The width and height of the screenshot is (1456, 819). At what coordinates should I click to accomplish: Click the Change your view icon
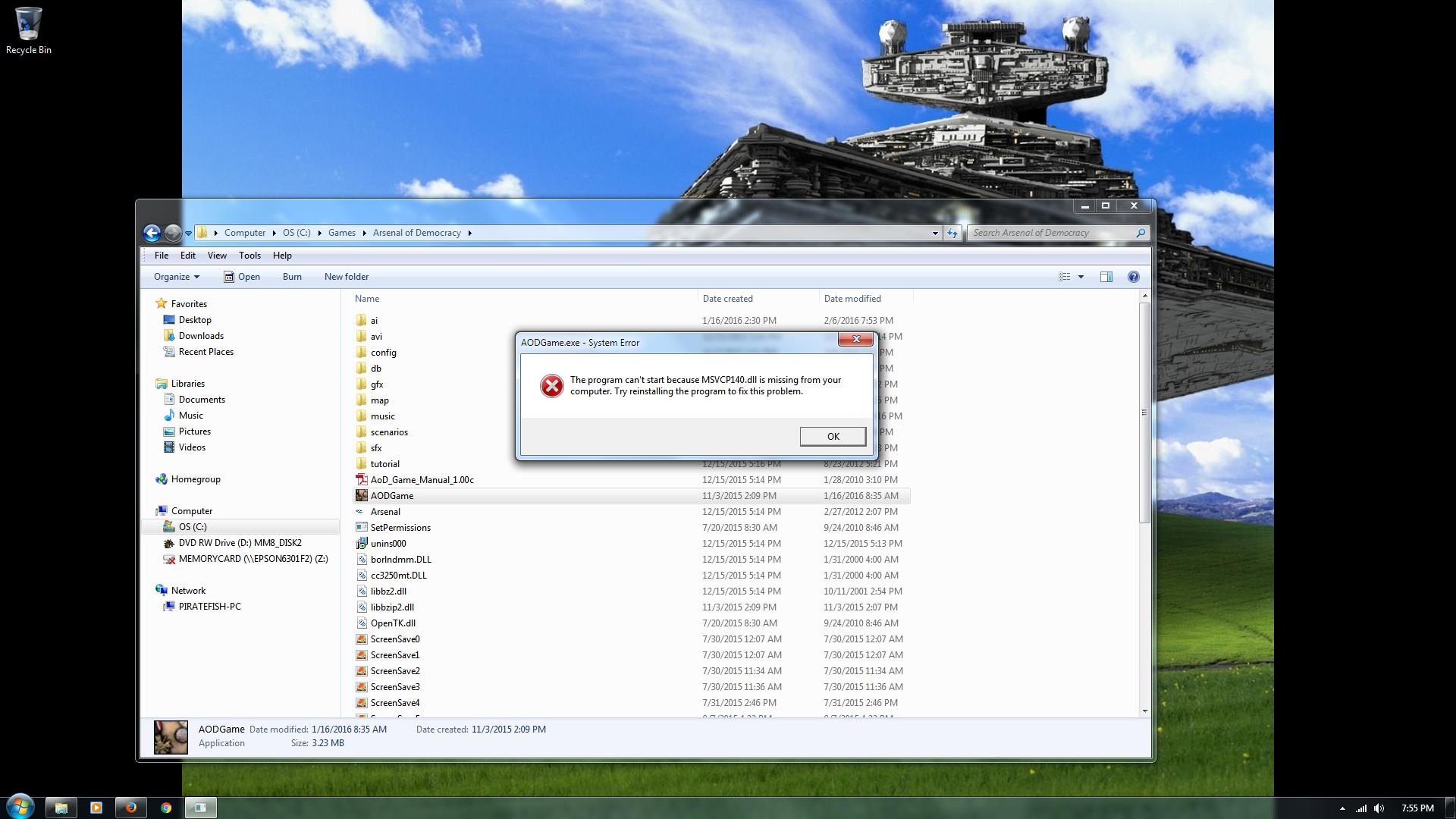1064,277
